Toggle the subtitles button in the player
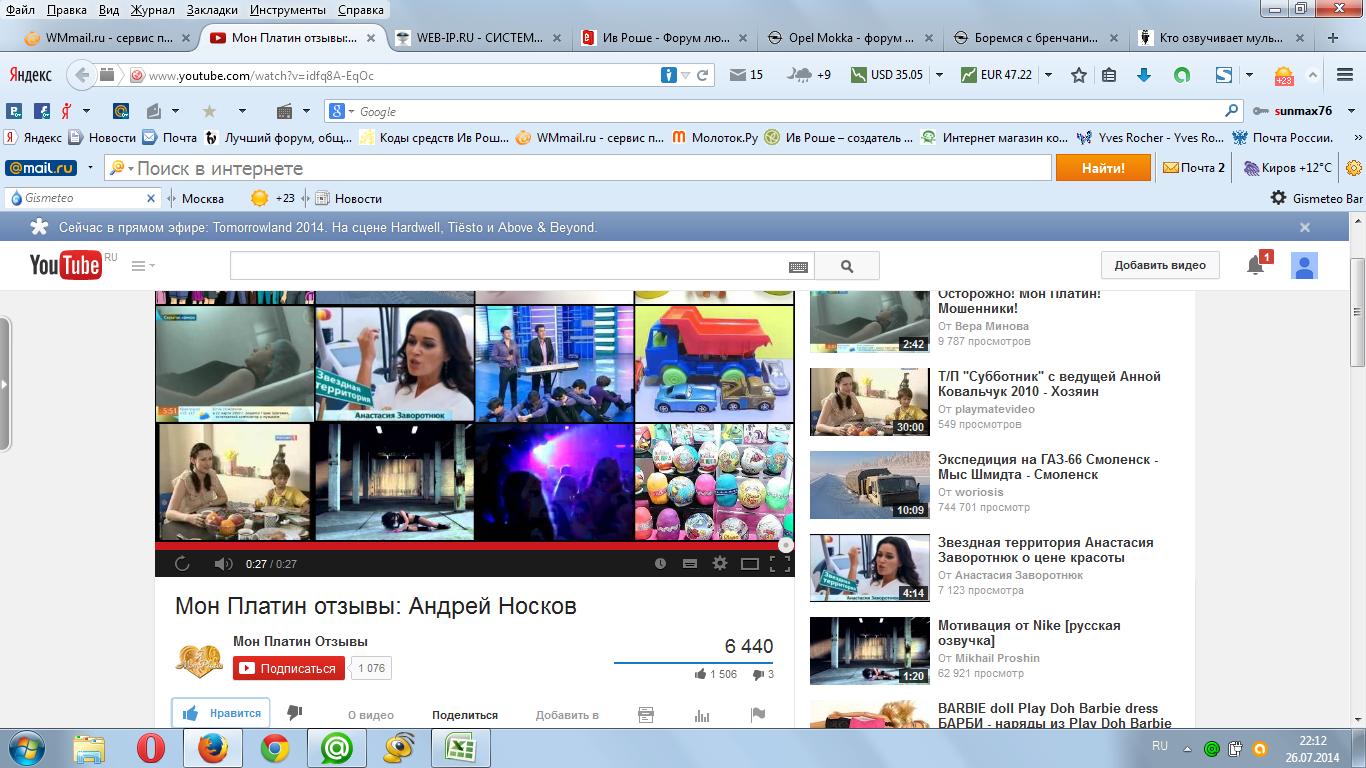The height and width of the screenshot is (768, 1366). click(689, 564)
